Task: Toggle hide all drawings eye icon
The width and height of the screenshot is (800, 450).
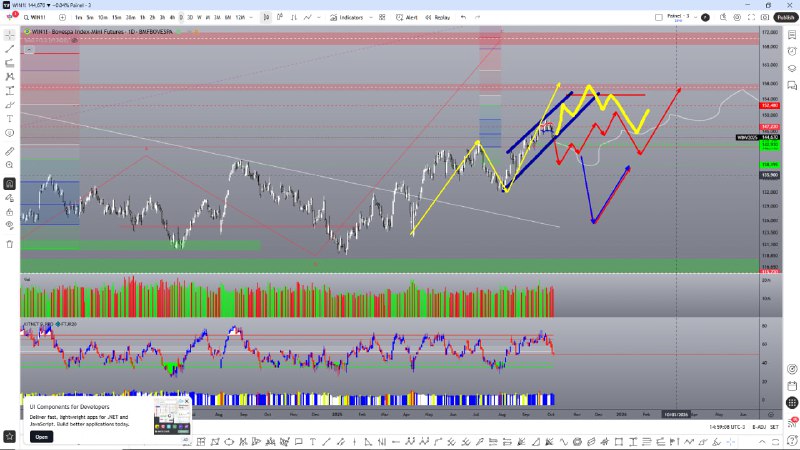Action: point(10,226)
